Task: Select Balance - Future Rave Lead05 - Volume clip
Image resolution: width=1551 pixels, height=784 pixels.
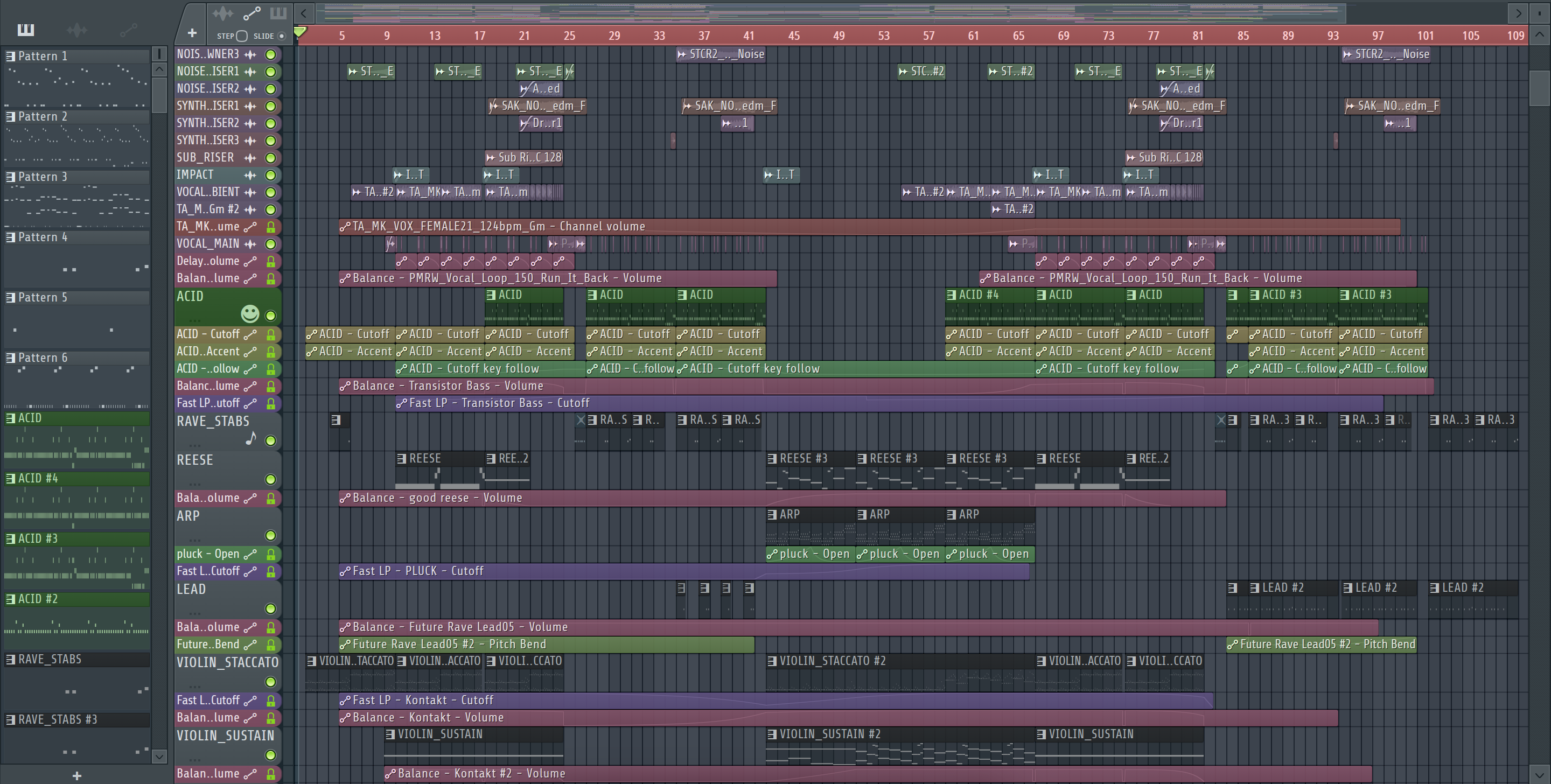Action: click(x=858, y=627)
